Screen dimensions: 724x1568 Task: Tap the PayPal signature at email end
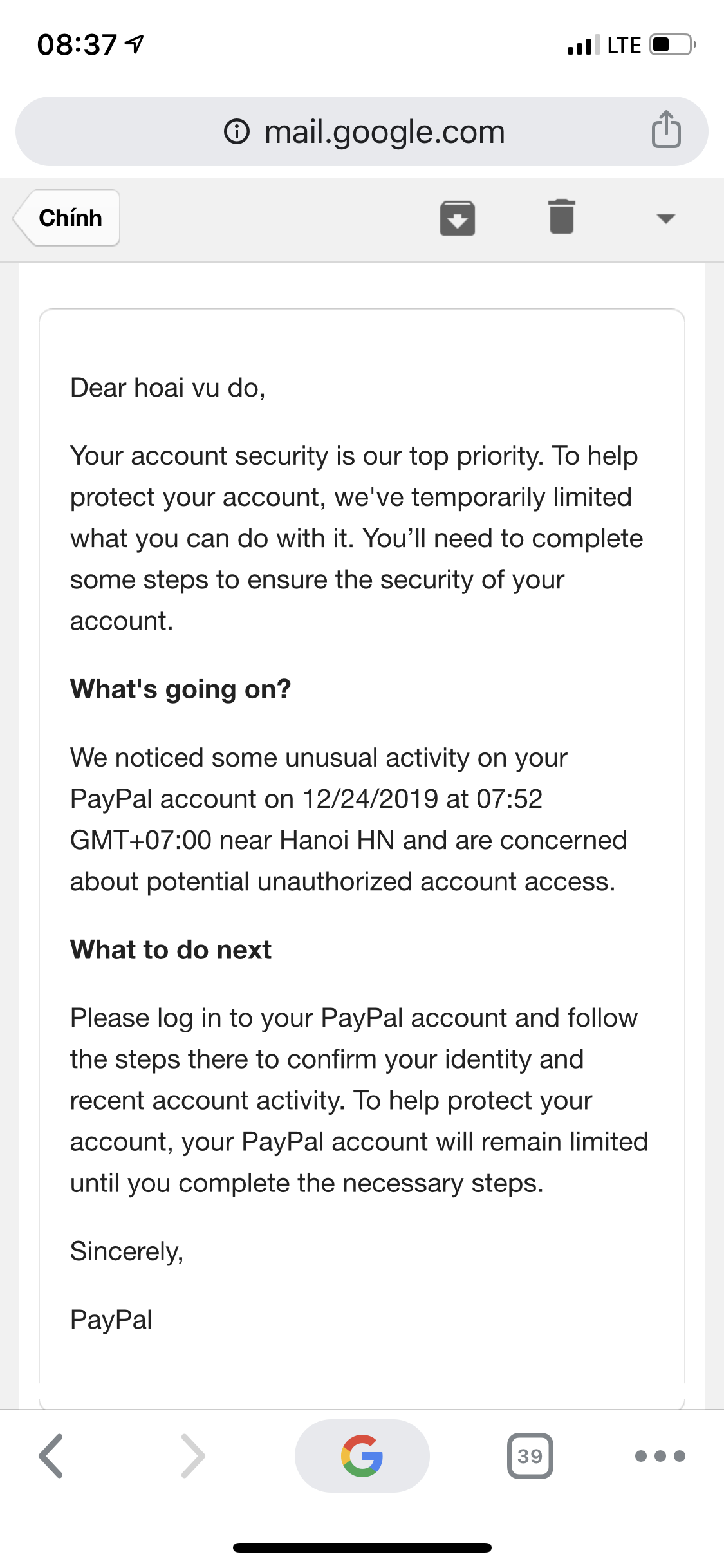point(111,1320)
